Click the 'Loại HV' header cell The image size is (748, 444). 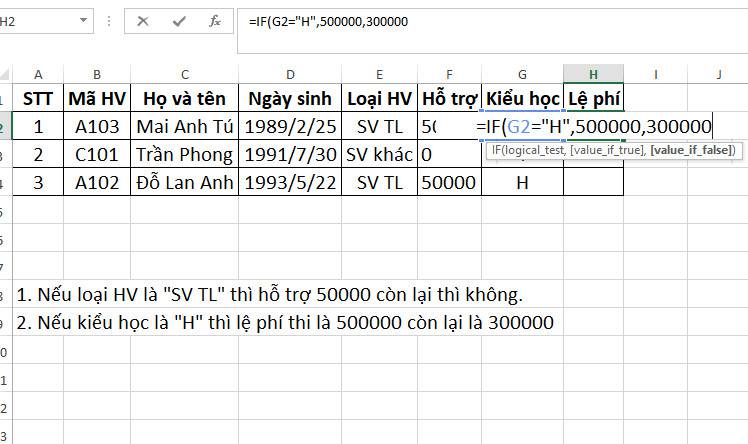point(379,98)
